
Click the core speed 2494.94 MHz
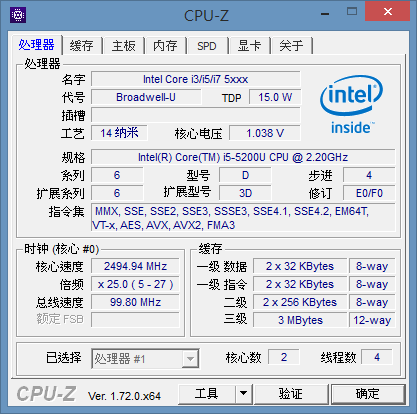[x=135, y=266]
